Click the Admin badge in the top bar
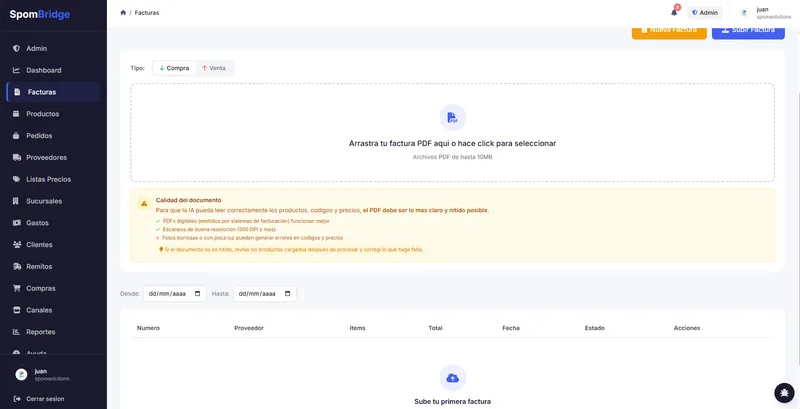The image size is (800, 409). pos(705,13)
